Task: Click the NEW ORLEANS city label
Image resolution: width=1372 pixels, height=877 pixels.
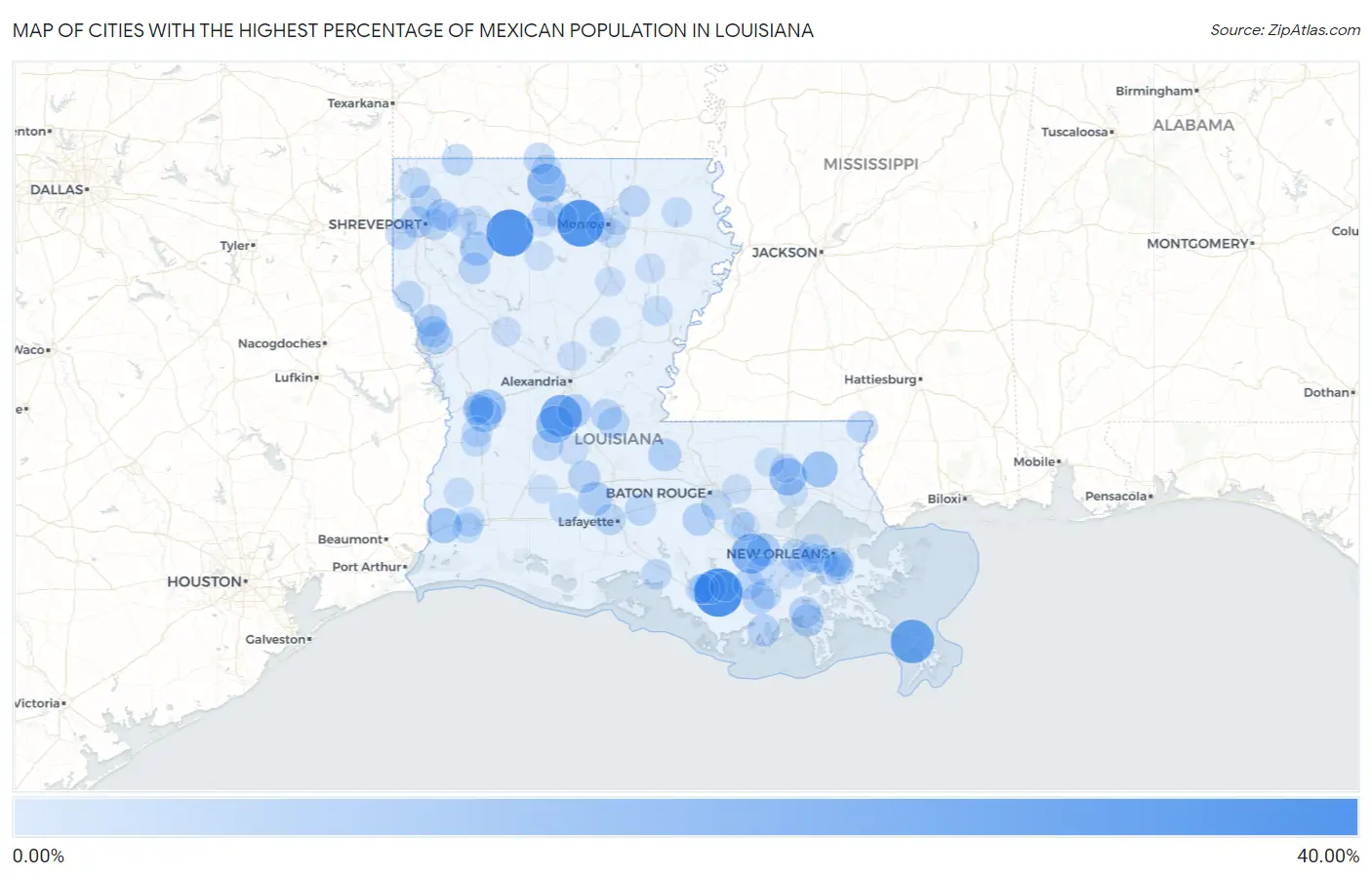Action: (x=778, y=554)
